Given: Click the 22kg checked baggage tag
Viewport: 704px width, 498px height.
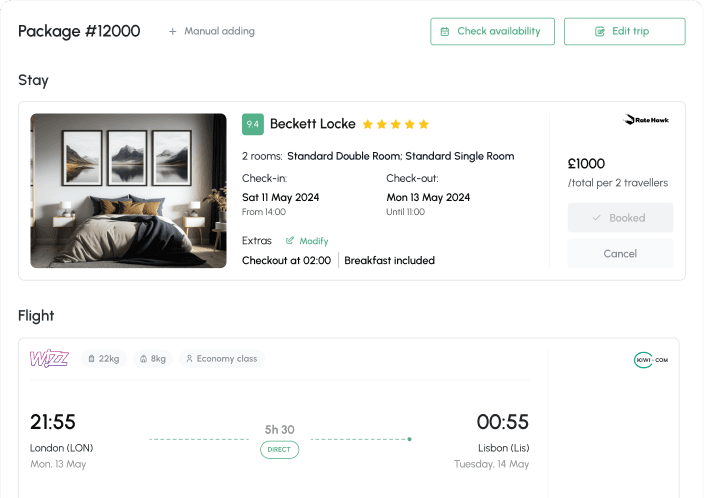Looking at the screenshot, I should [x=104, y=359].
